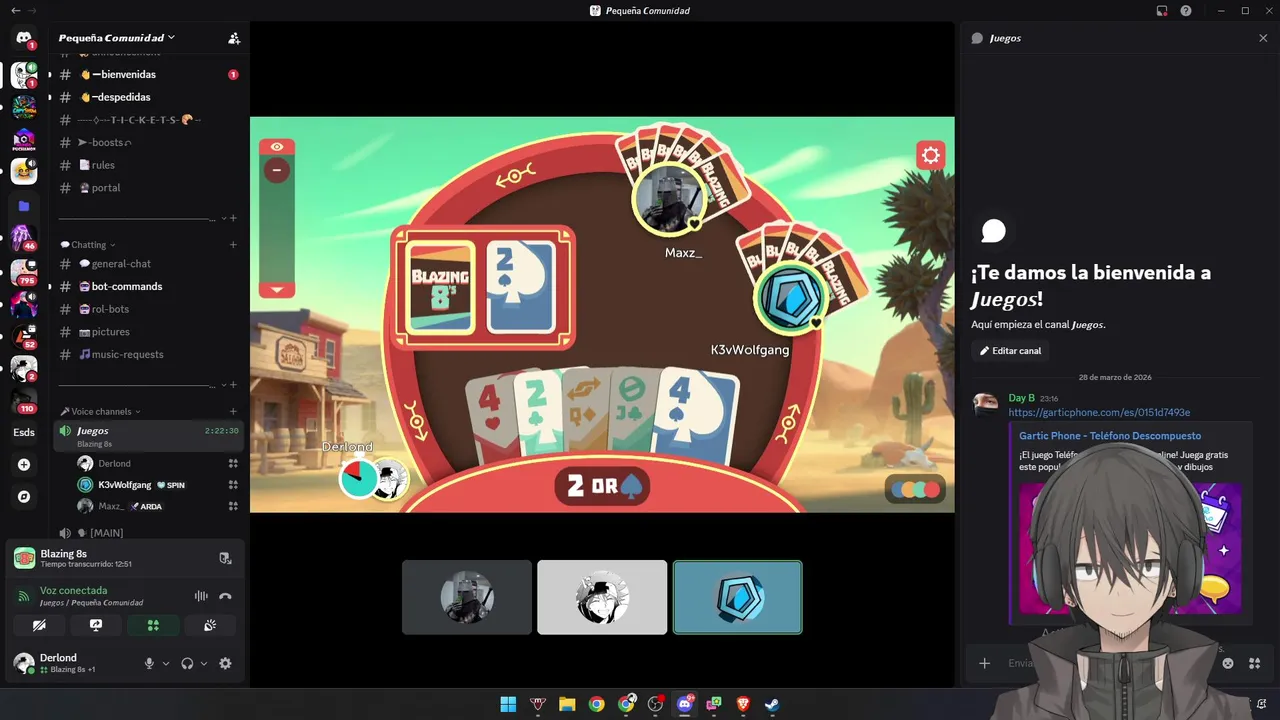
Task: Open the soundboard button
Action: (210, 625)
